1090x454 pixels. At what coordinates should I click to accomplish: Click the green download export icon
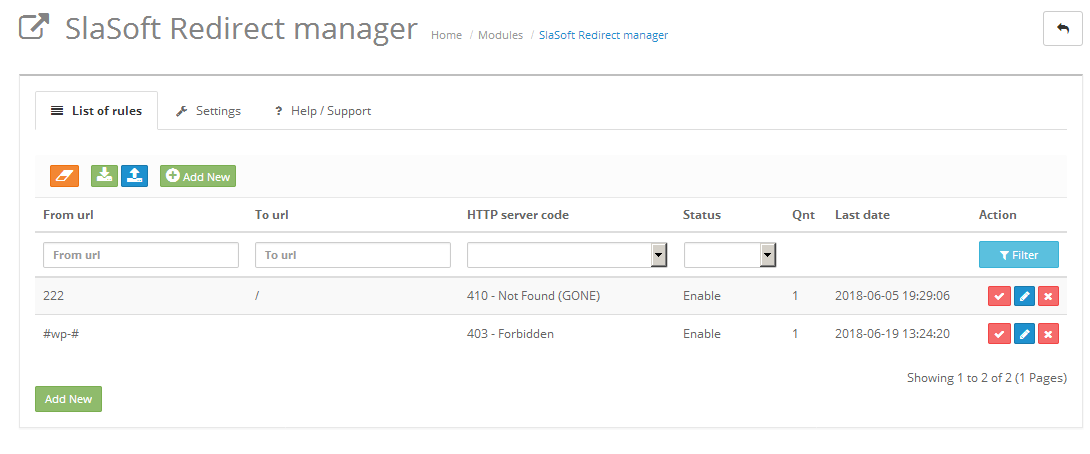click(x=104, y=176)
